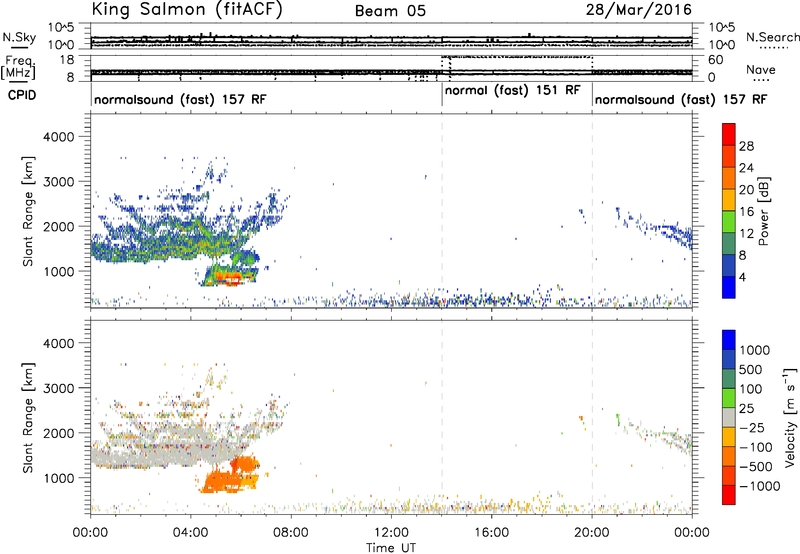Click 100 on the Velocity colorbar

tap(751, 389)
